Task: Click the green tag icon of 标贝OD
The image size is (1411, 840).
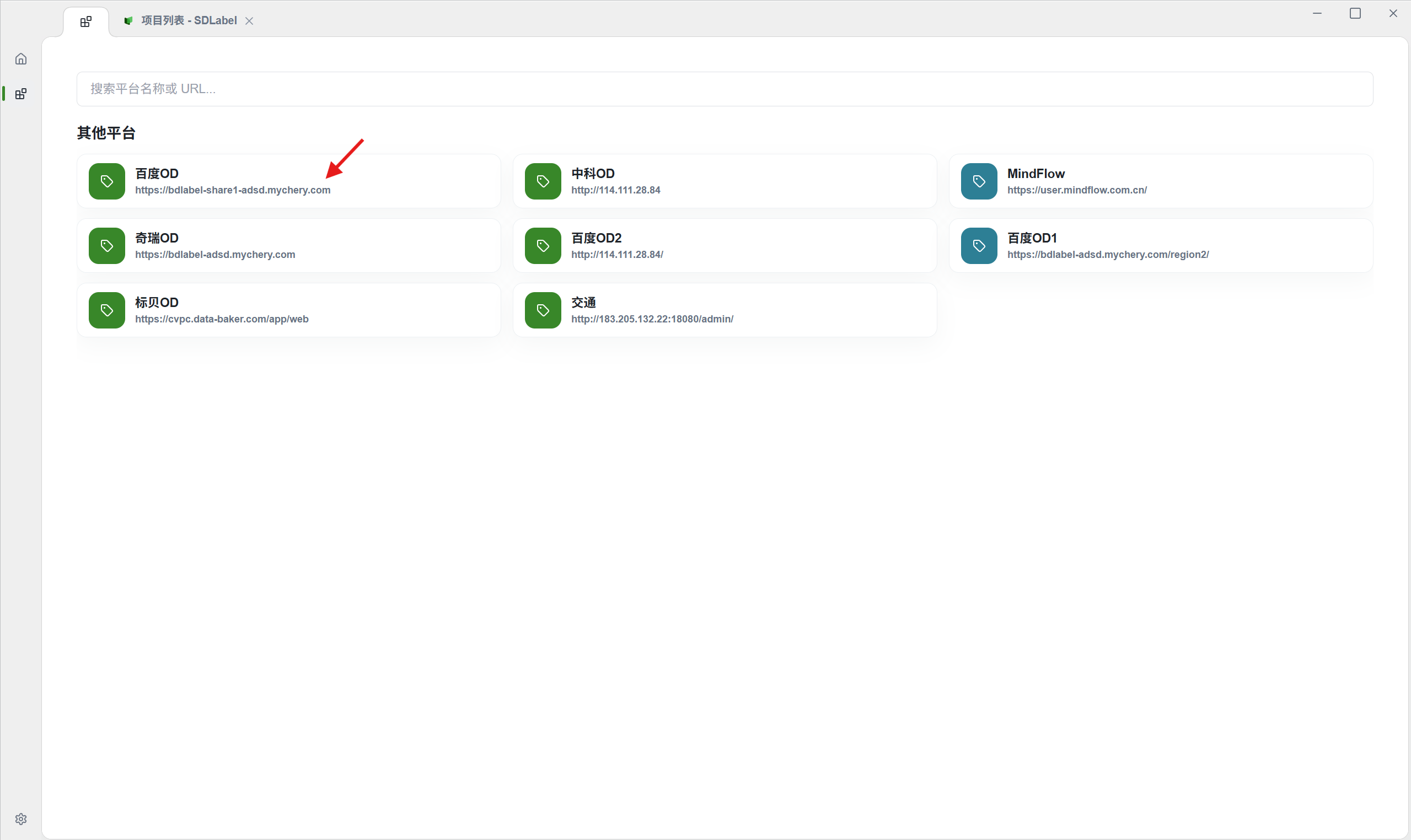Action: click(107, 310)
